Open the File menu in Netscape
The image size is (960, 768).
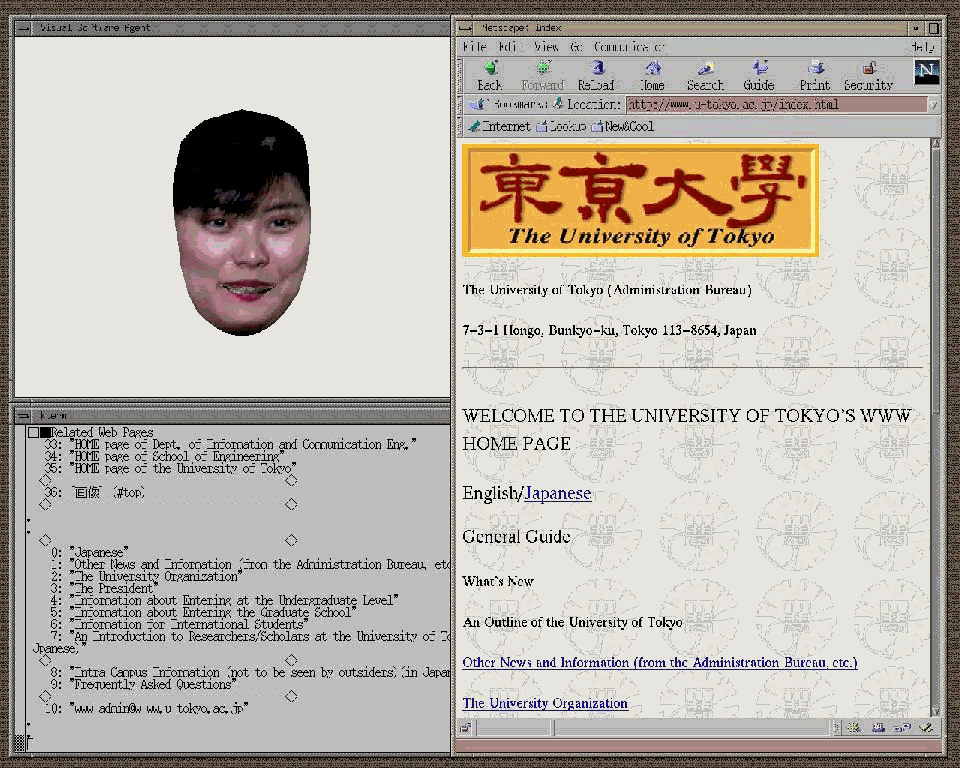click(474, 47)
